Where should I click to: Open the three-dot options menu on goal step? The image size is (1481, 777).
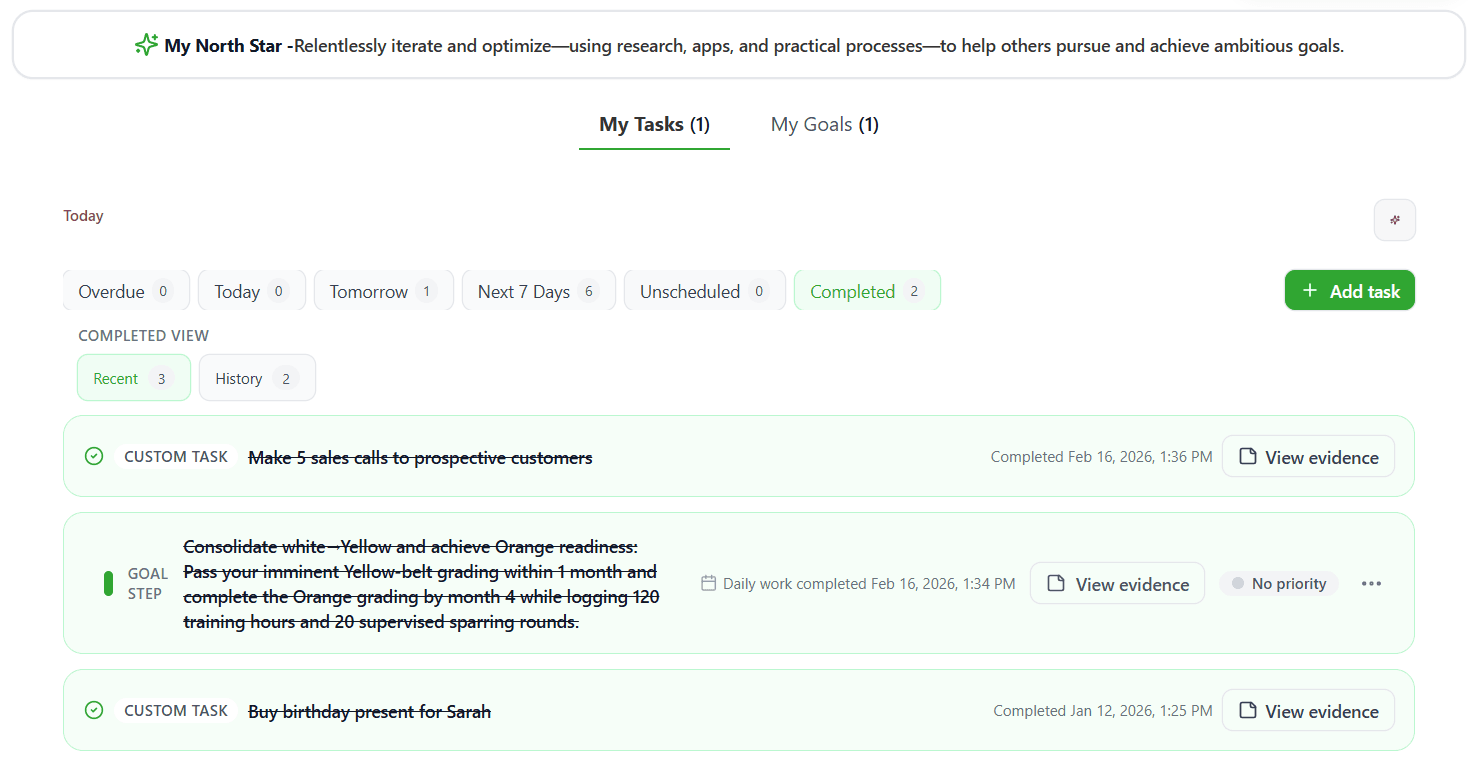1371,583
